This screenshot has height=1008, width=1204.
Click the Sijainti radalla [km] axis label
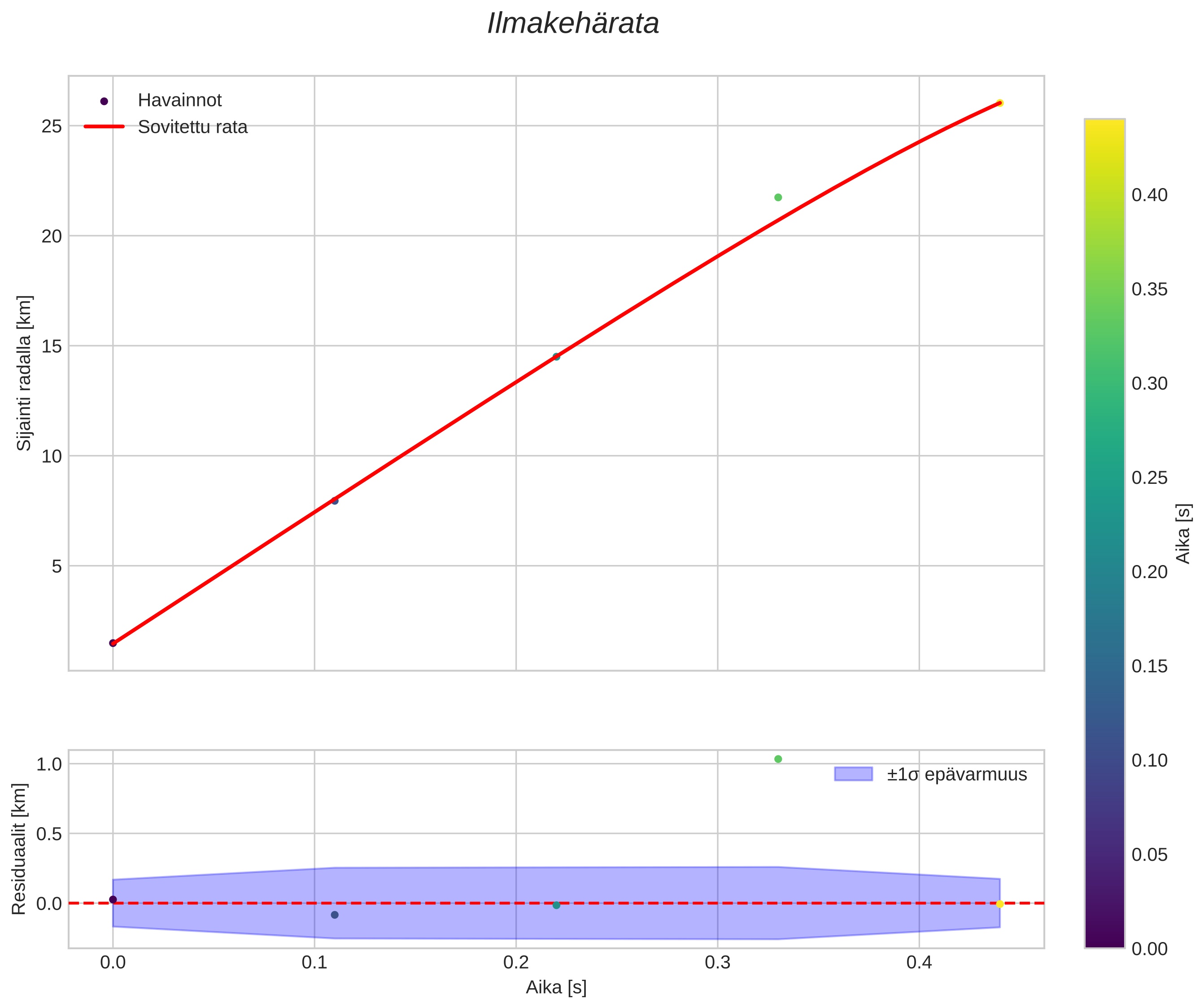pos(24,373)
